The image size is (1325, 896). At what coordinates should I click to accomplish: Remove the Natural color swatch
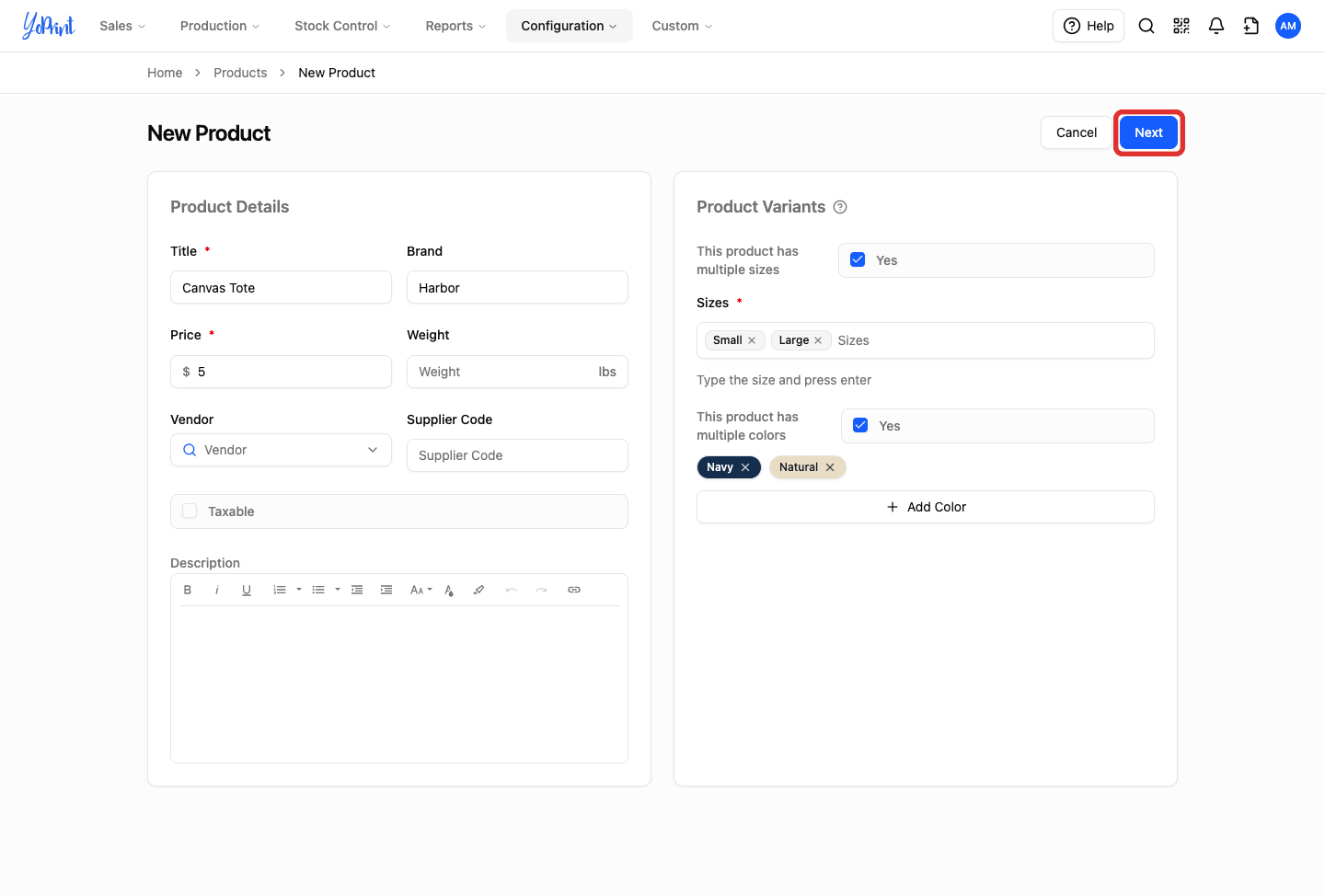830,467
